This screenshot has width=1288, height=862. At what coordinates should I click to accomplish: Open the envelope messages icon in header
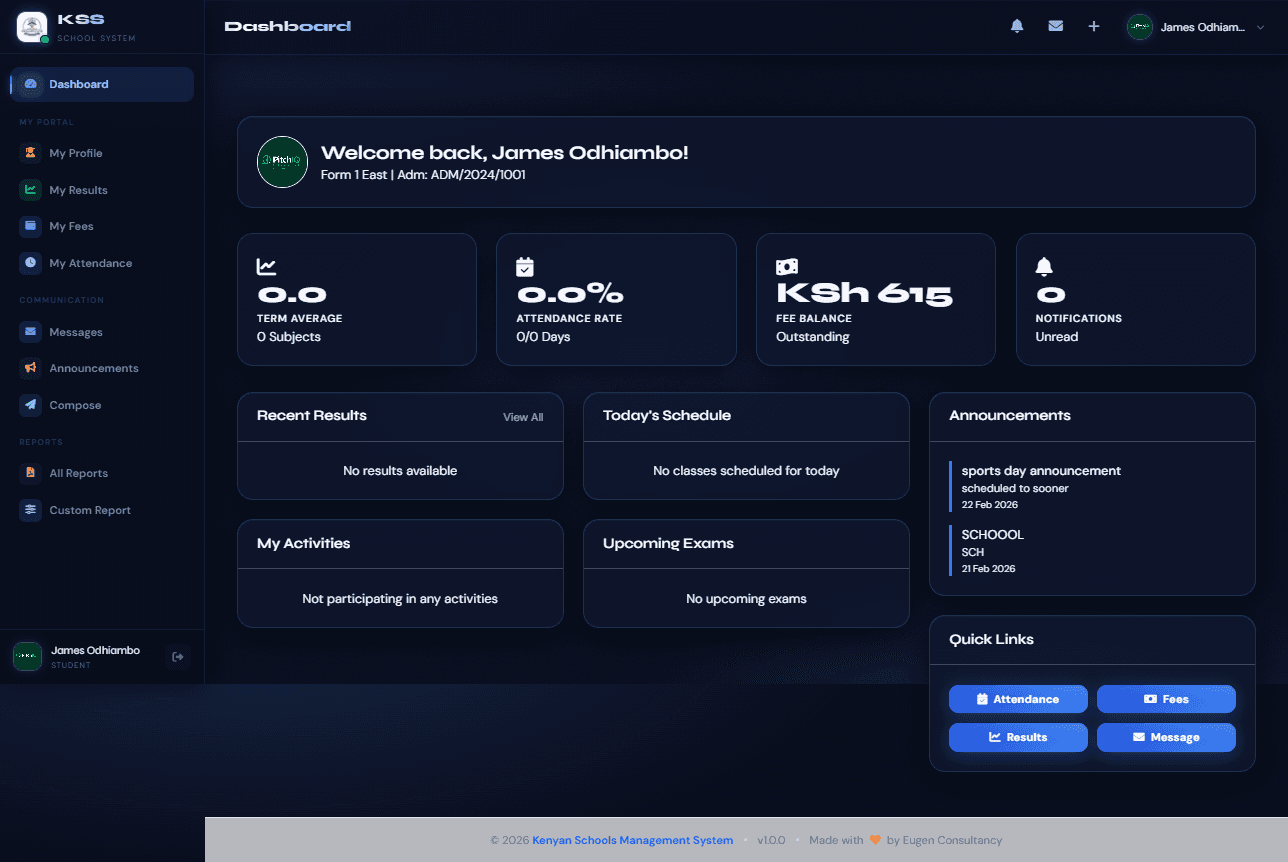[1055, 26]
